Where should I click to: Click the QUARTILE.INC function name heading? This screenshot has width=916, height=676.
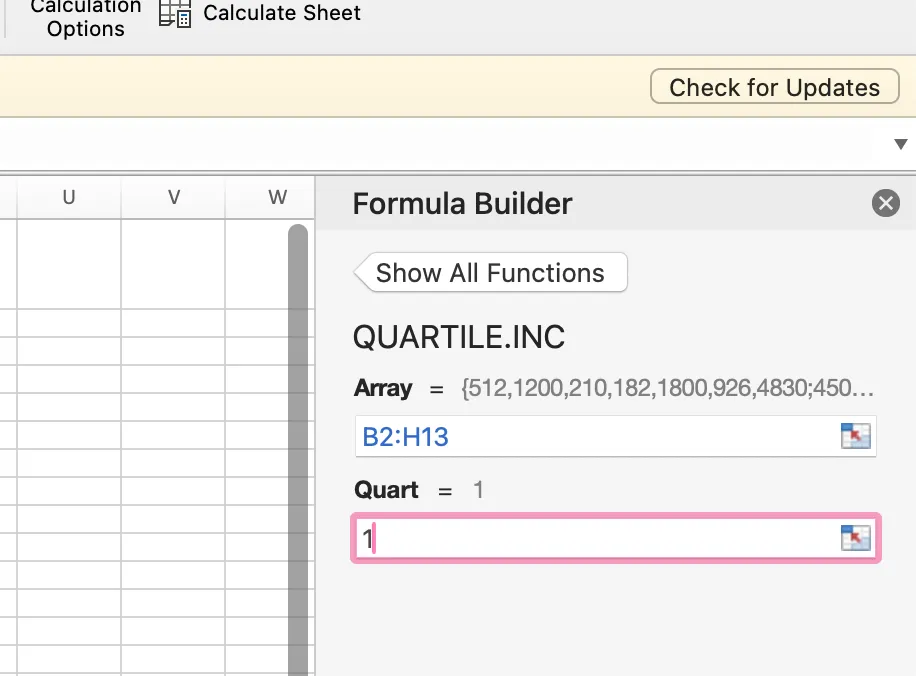pos(459,337)
